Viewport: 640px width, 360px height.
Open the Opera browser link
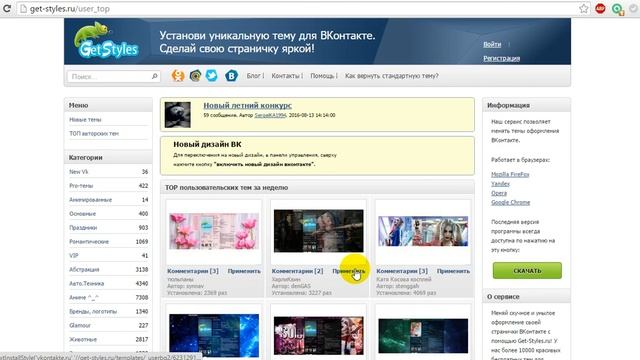click(499, 193)
